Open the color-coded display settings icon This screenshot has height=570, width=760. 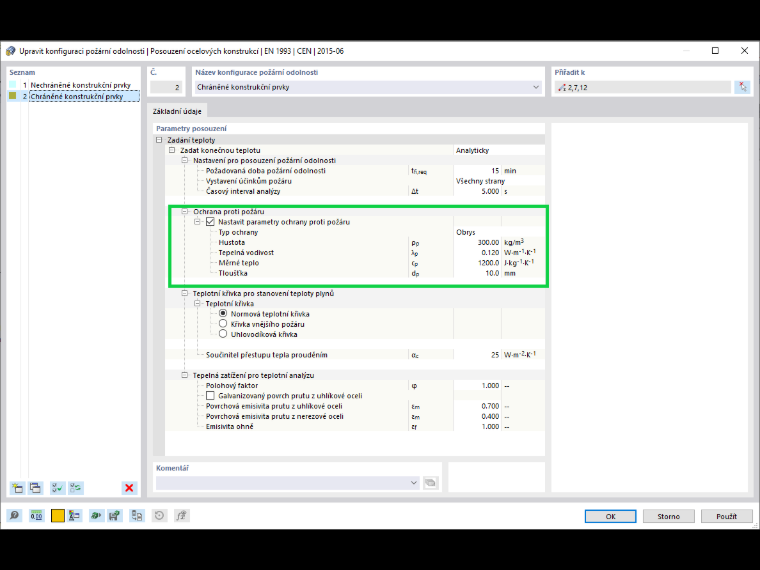pos(74,516)
